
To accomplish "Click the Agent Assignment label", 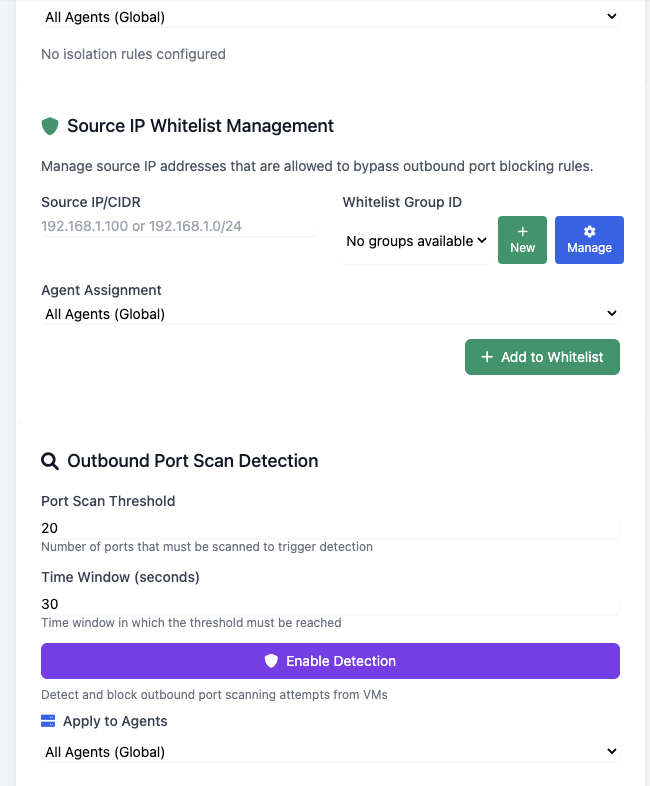I will [x=101, y=290].
